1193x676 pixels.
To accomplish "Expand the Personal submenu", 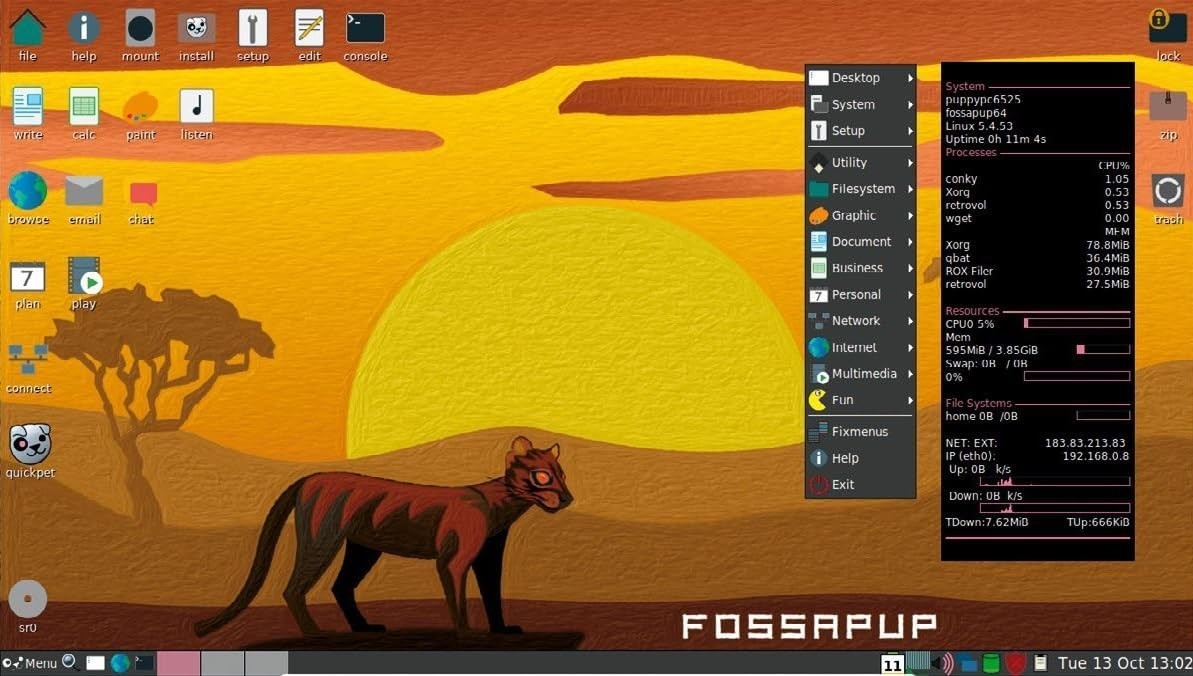I will (x=861, y=295).
